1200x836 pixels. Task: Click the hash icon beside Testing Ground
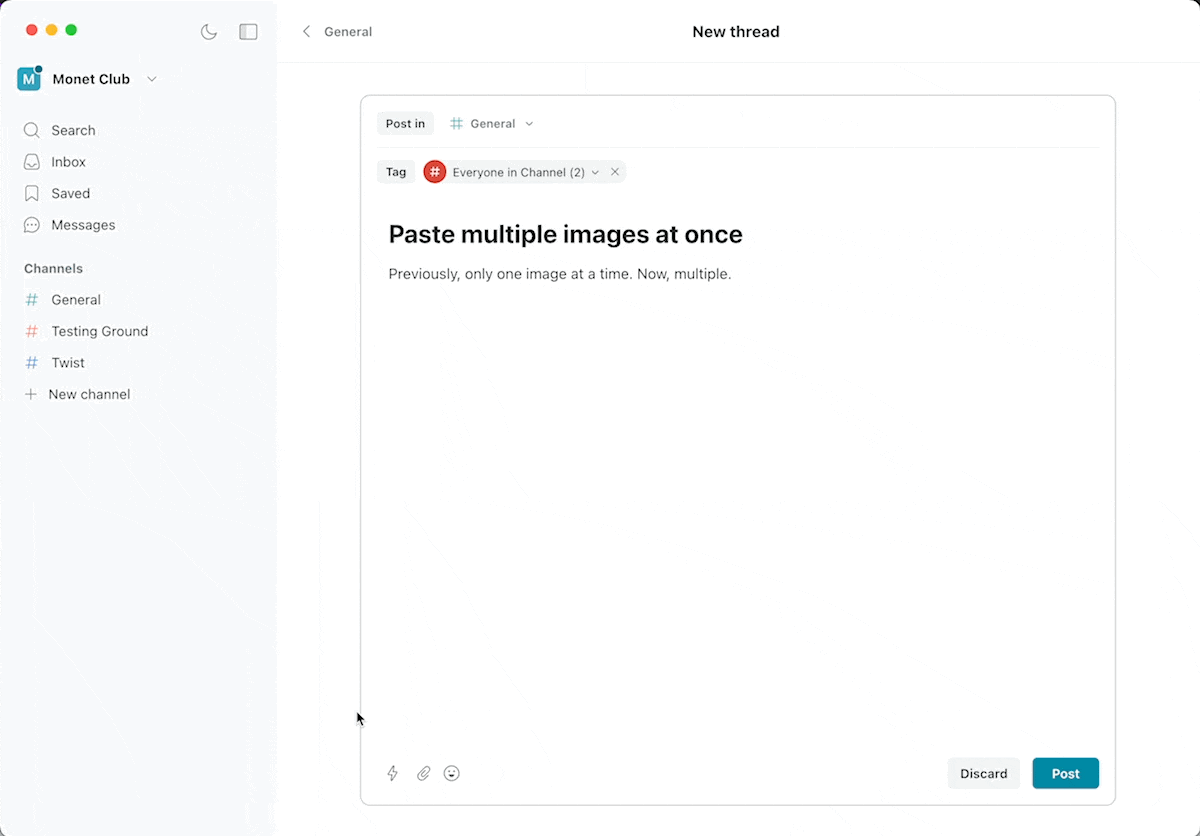tap(32, 331)
